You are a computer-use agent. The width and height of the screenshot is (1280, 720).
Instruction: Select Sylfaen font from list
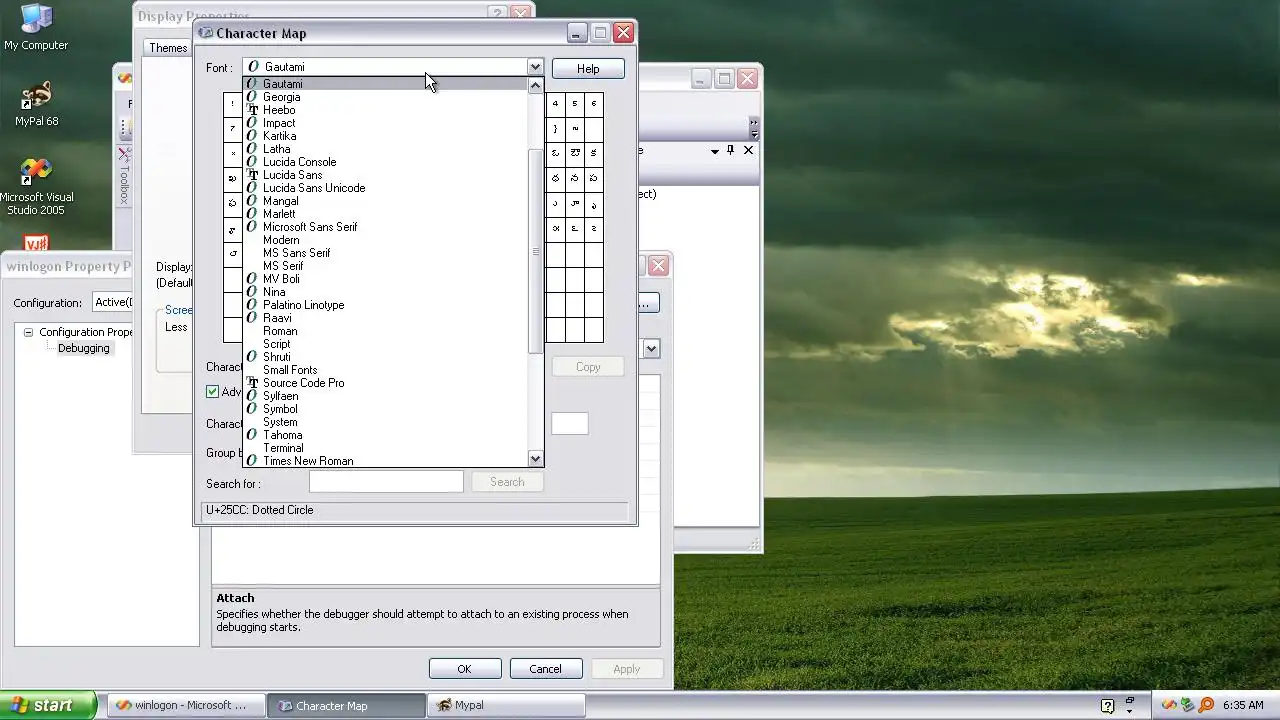click(x=385, y=396)
